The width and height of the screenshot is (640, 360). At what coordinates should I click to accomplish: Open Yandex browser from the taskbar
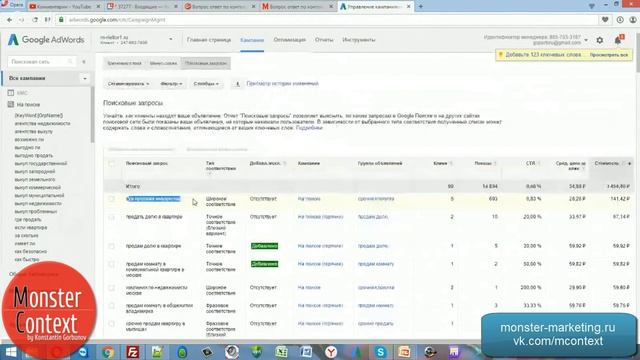coord(331,352)
